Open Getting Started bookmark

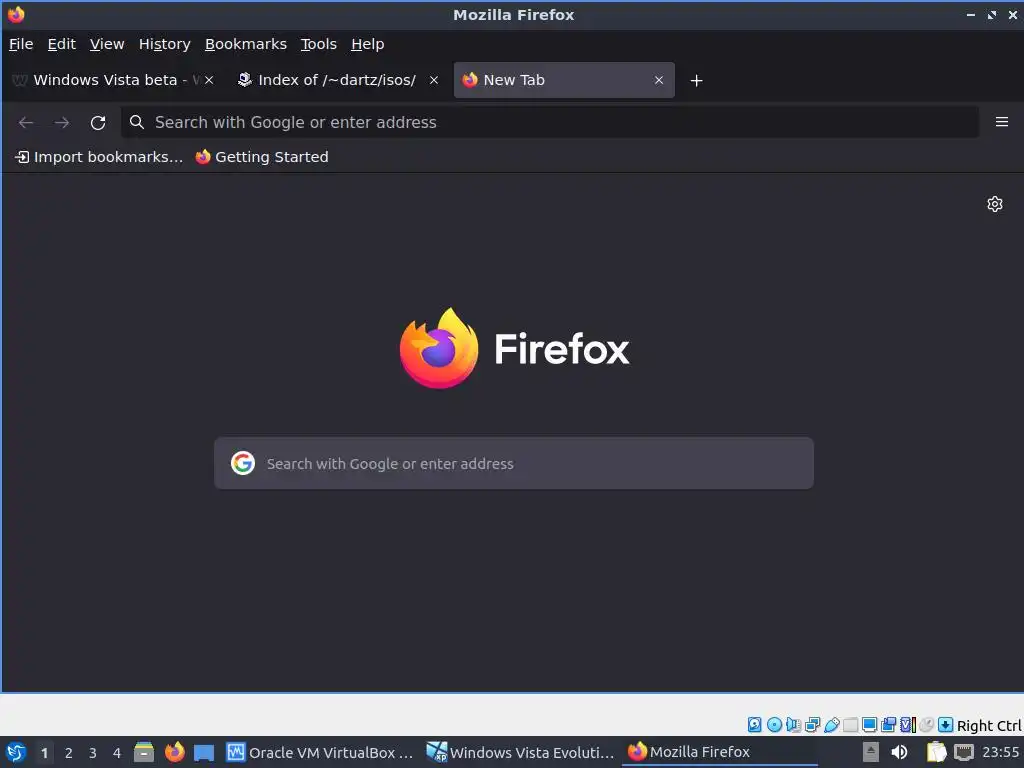point(262,157)
